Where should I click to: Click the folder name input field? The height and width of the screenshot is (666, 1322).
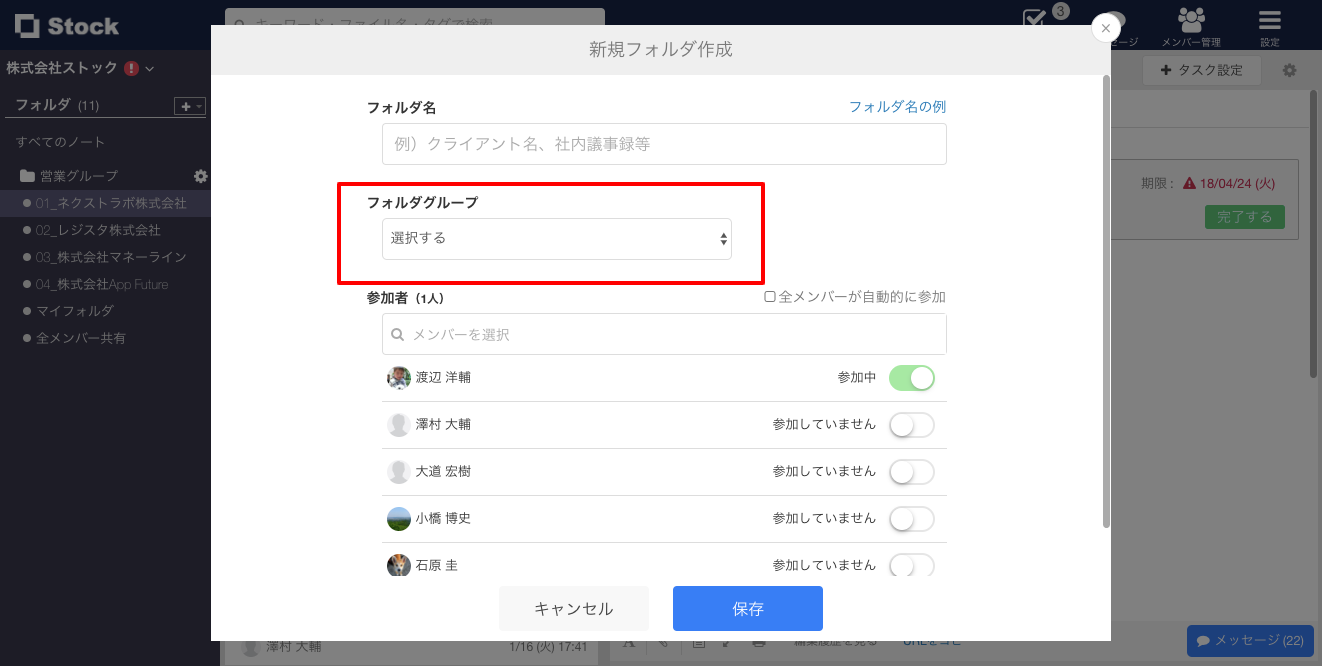(663, 144)
